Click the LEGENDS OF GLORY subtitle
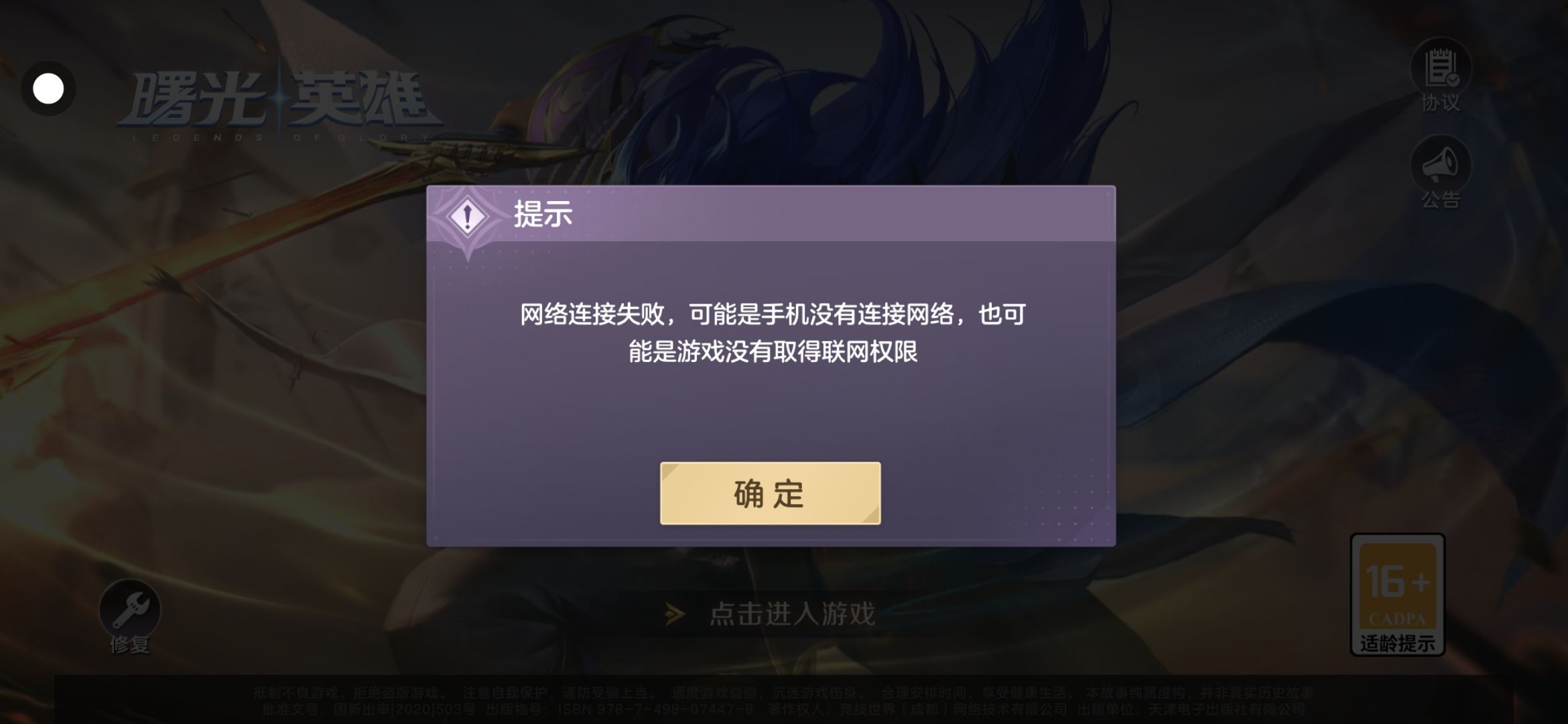1568x724 pixels. tap(280, 137)
